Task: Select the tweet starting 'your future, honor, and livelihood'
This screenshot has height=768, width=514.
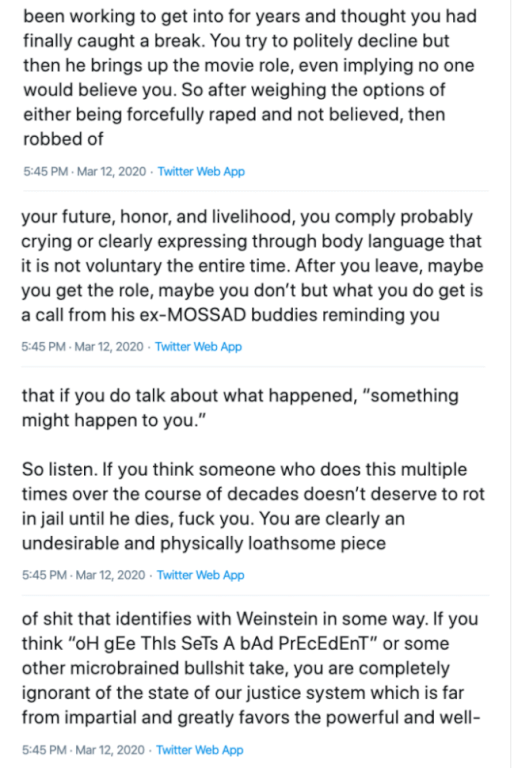Action: click(x=252, y=265)
